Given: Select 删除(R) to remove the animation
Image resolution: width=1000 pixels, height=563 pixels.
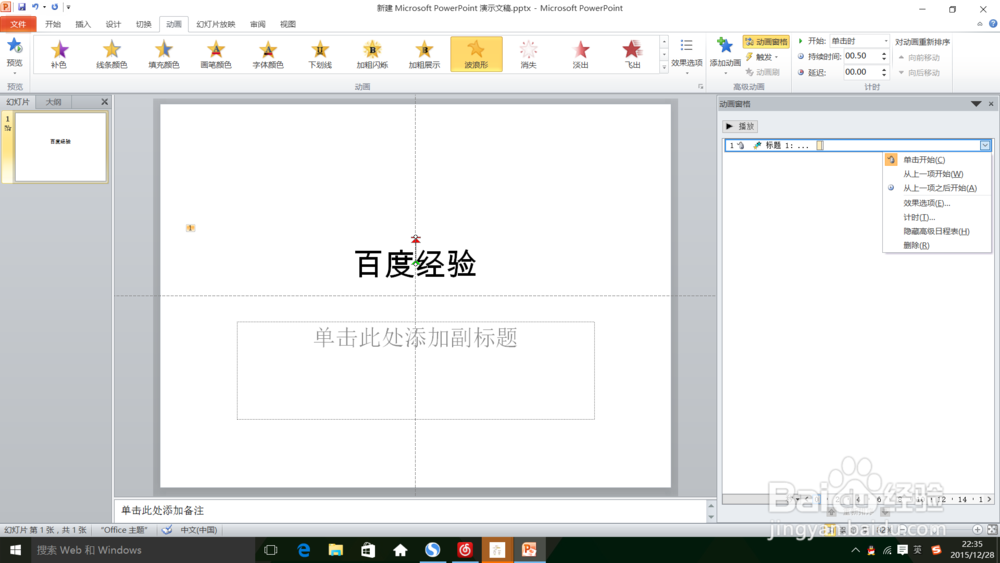Looking at the screenshot, I should pyautogui.click(x=937, y=245).
